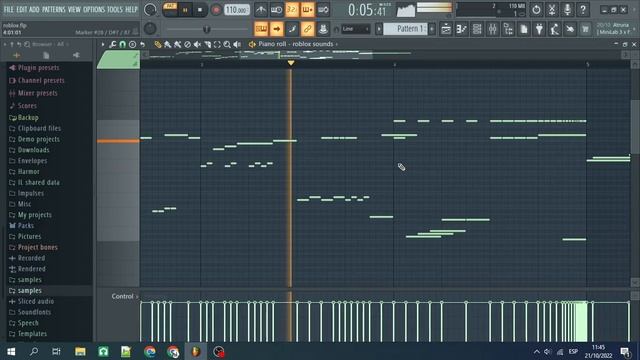This screenshot has height=360, width=640.
Task: Open the FILE menu
Action: tap(8, 9)
